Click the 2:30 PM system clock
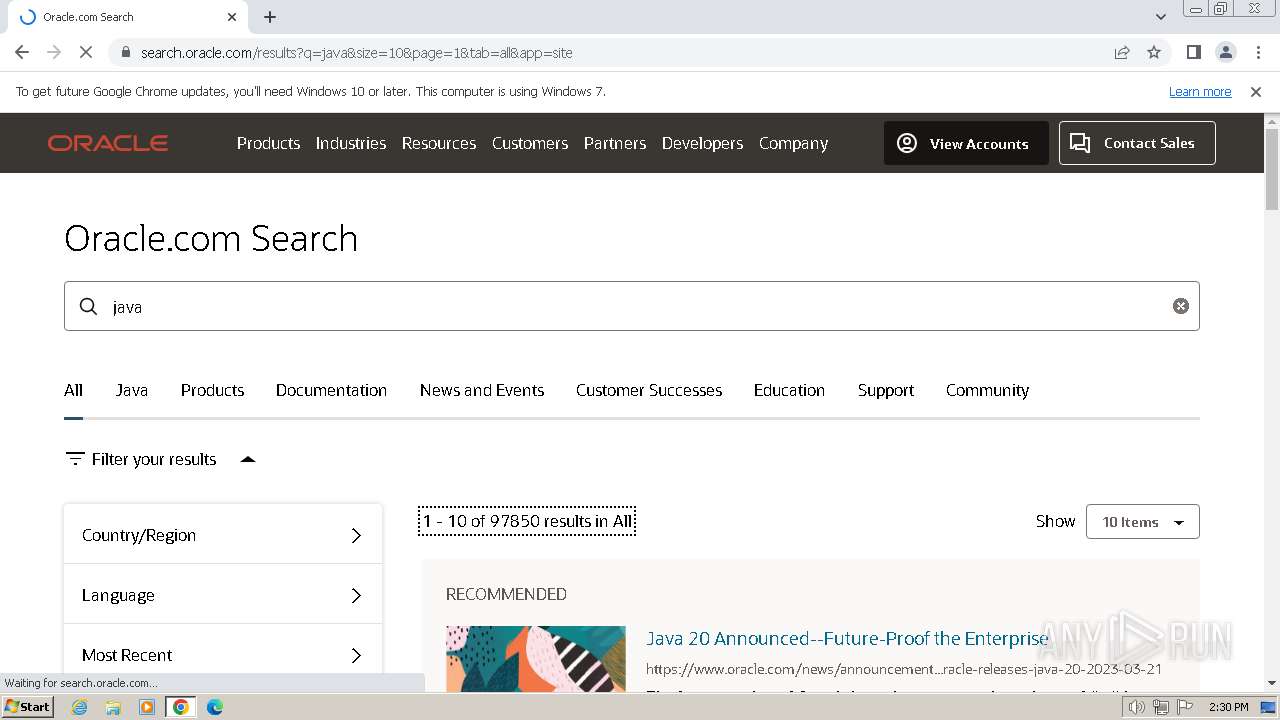Viewport: 1280px width, 720px height. point(1228,707)
